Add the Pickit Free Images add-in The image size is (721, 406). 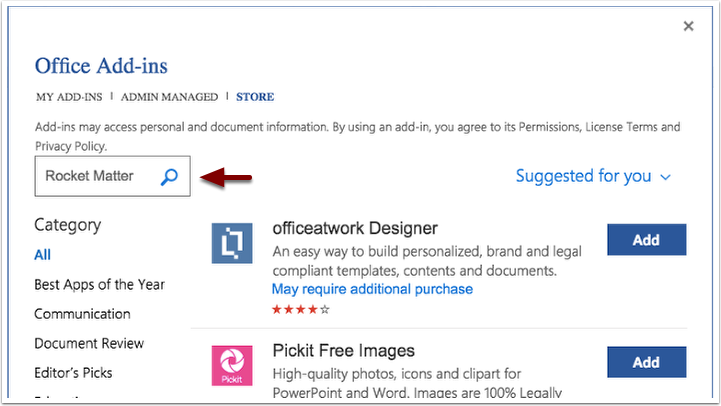tap(647, 362)
